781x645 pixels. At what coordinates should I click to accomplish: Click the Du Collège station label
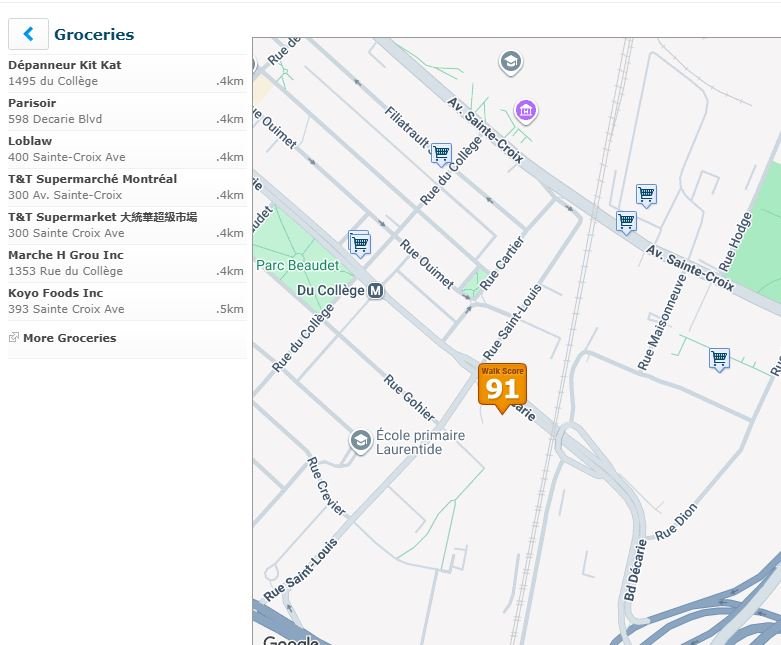point(331,290)
